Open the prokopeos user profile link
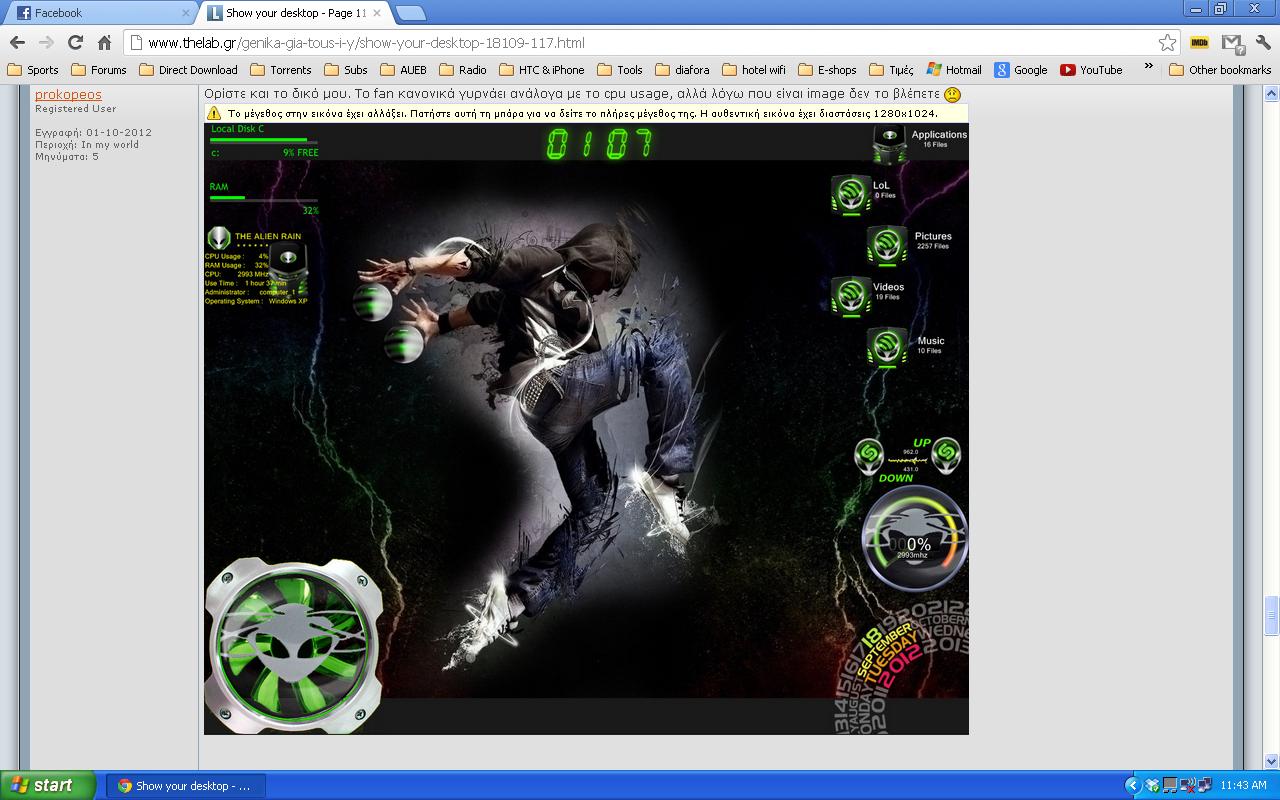The height and width of the screenshot is (800, 1280). [x=68, y=95]
